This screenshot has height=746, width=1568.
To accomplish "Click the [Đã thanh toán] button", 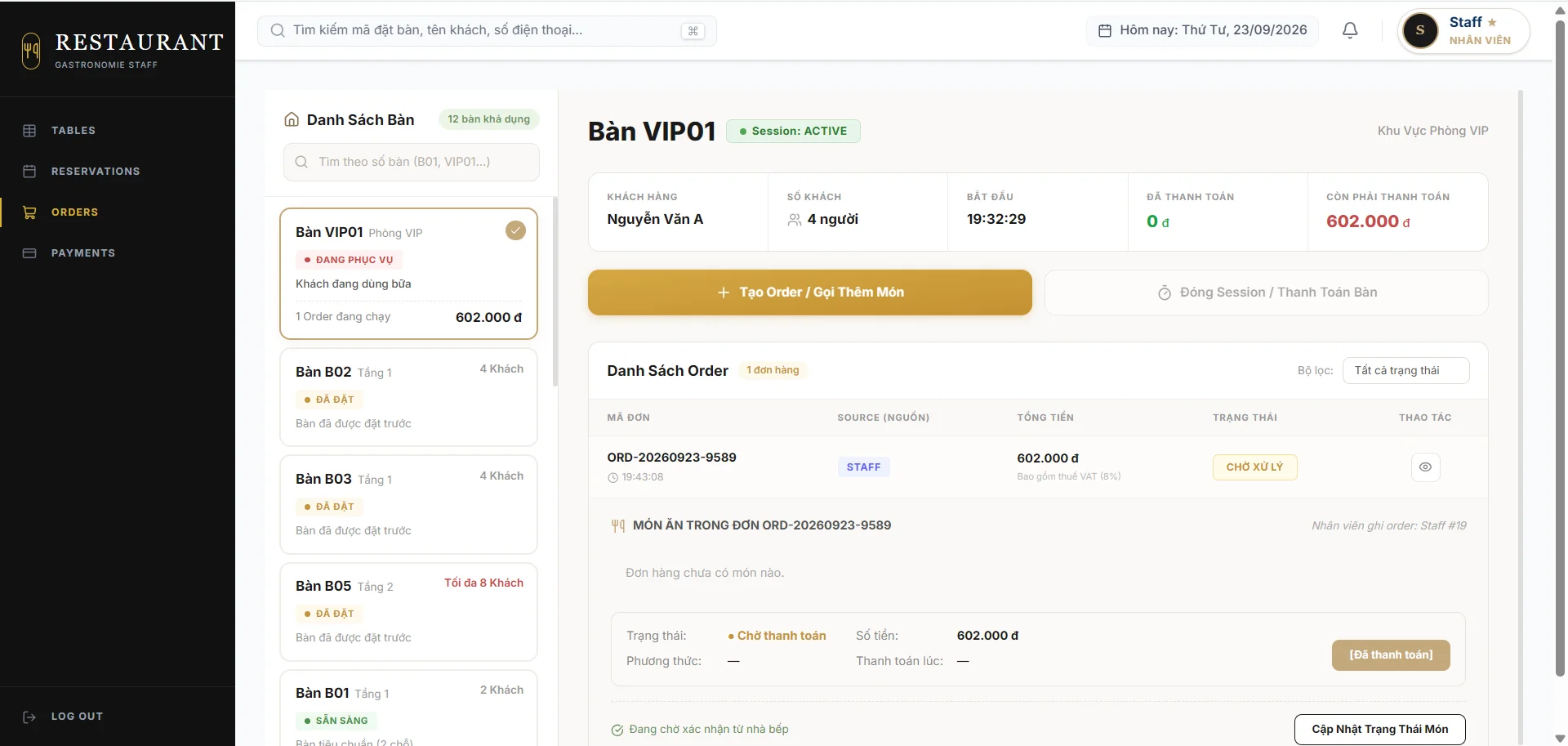I will [x=1391, y=655].
